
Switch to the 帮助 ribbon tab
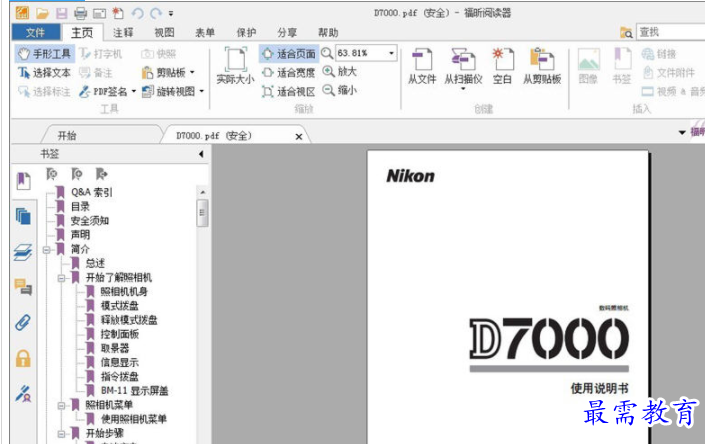(x=328, y=32)
